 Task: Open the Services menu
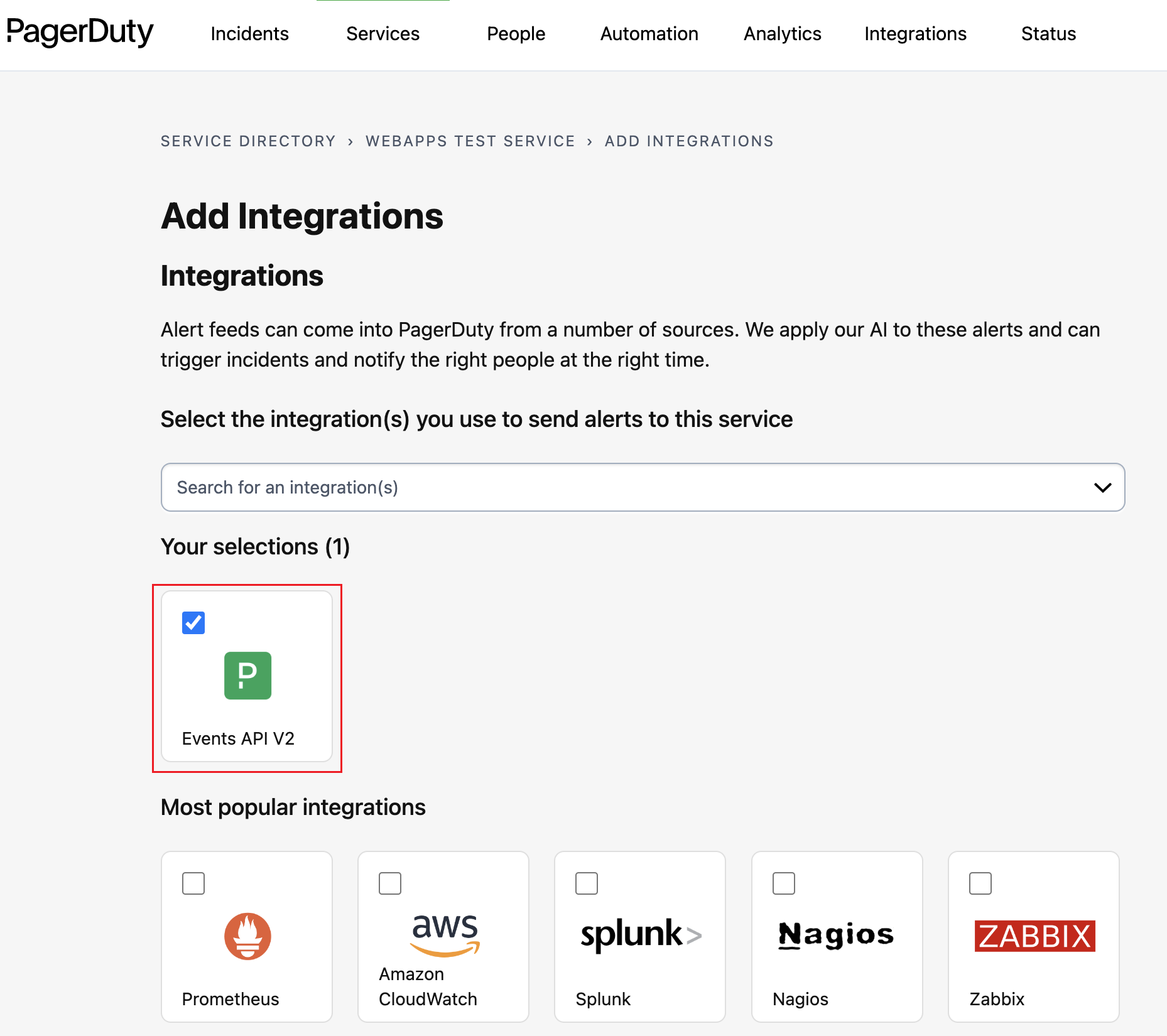click(x=383, y=34)
